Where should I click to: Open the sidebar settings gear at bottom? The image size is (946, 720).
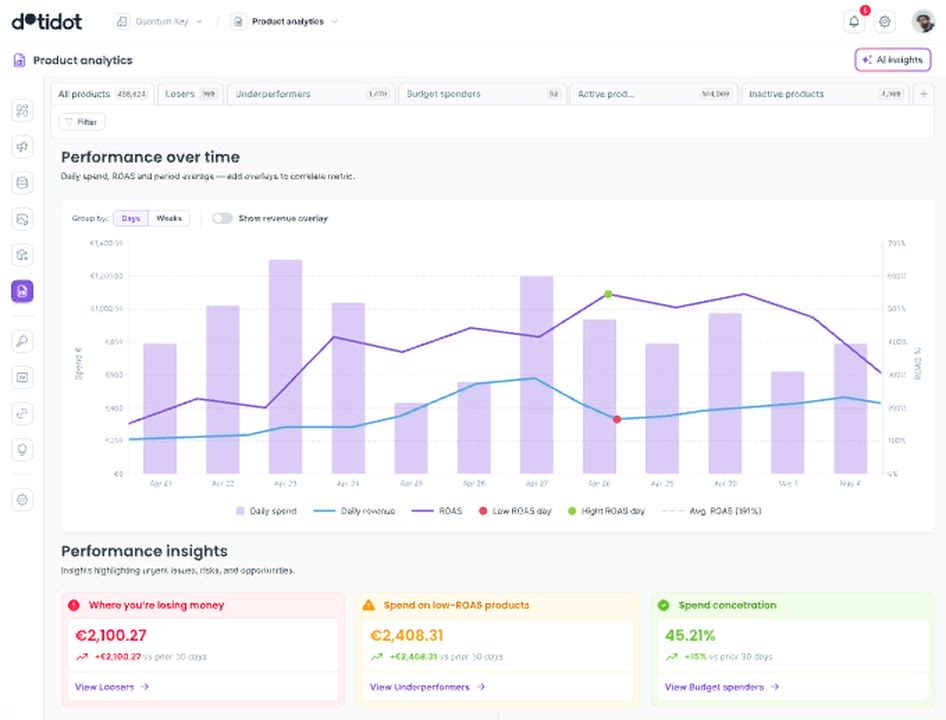point(22,500)
